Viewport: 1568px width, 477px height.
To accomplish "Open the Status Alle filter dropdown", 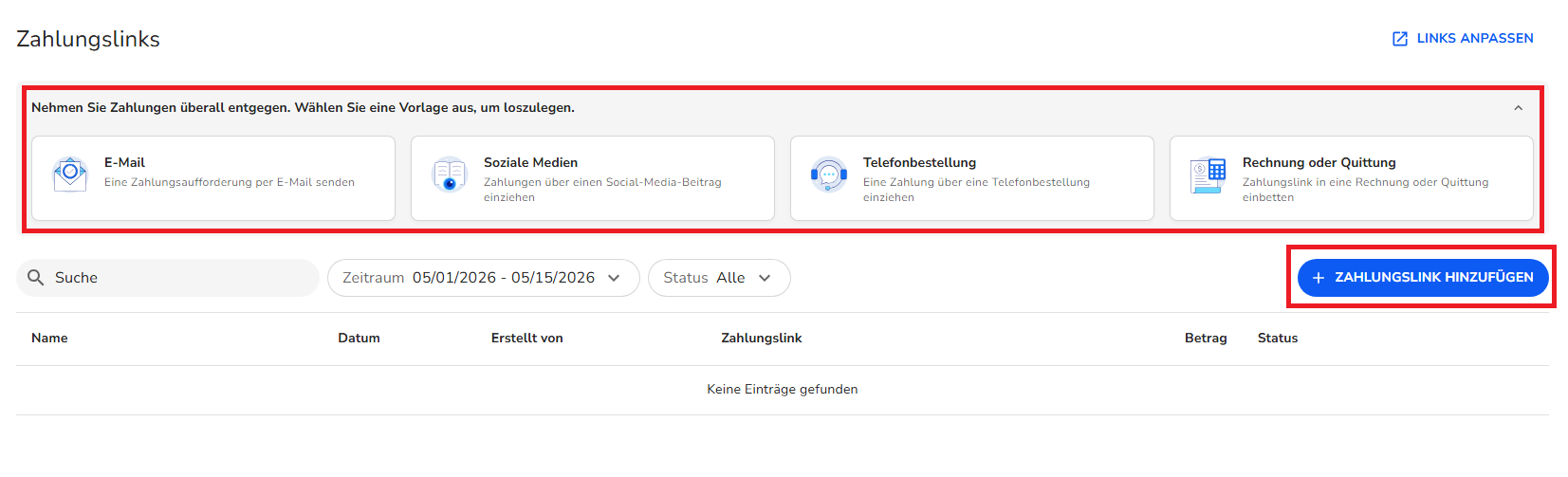I will [x=719, y=278].
